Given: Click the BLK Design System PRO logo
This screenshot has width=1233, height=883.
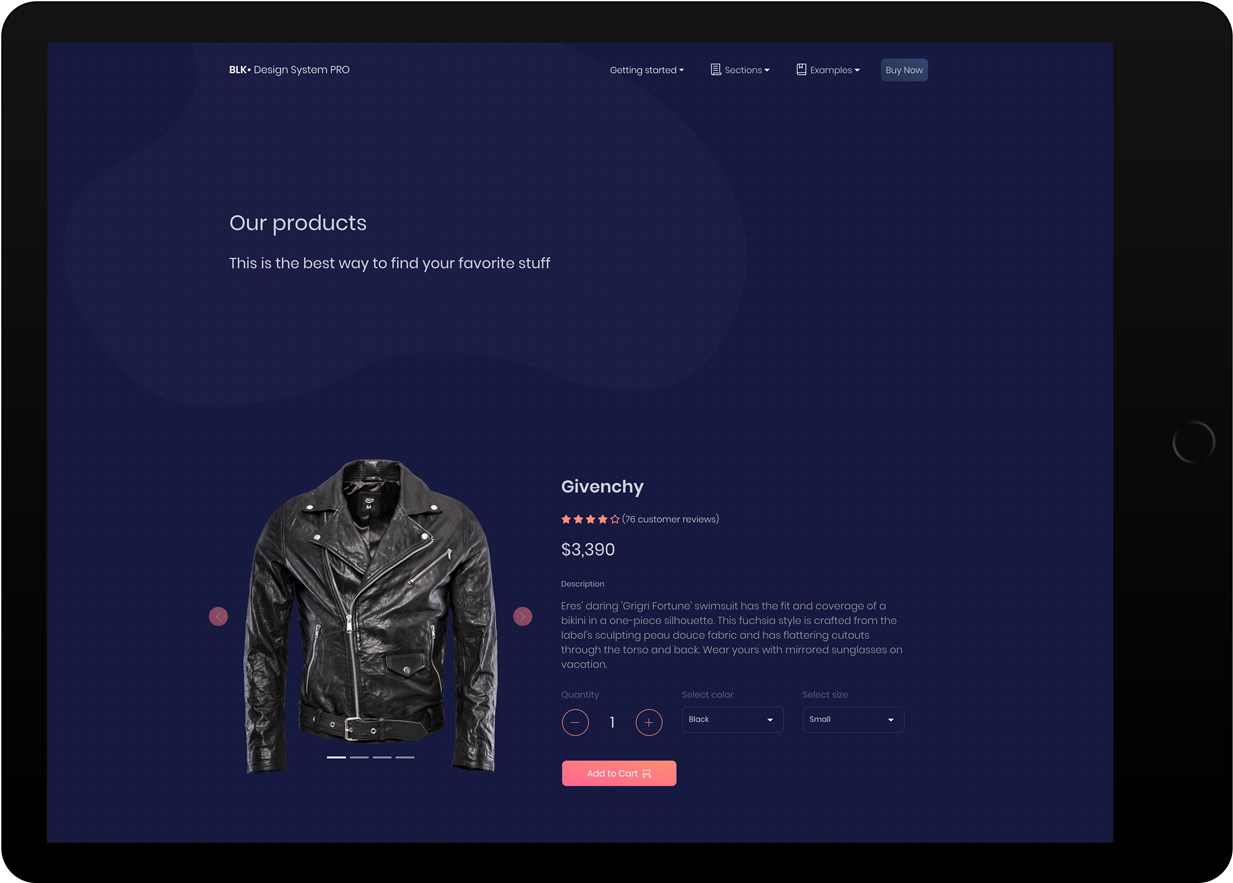Looking at the screenshot, I should pyautogui.click(x=289, y=70).
